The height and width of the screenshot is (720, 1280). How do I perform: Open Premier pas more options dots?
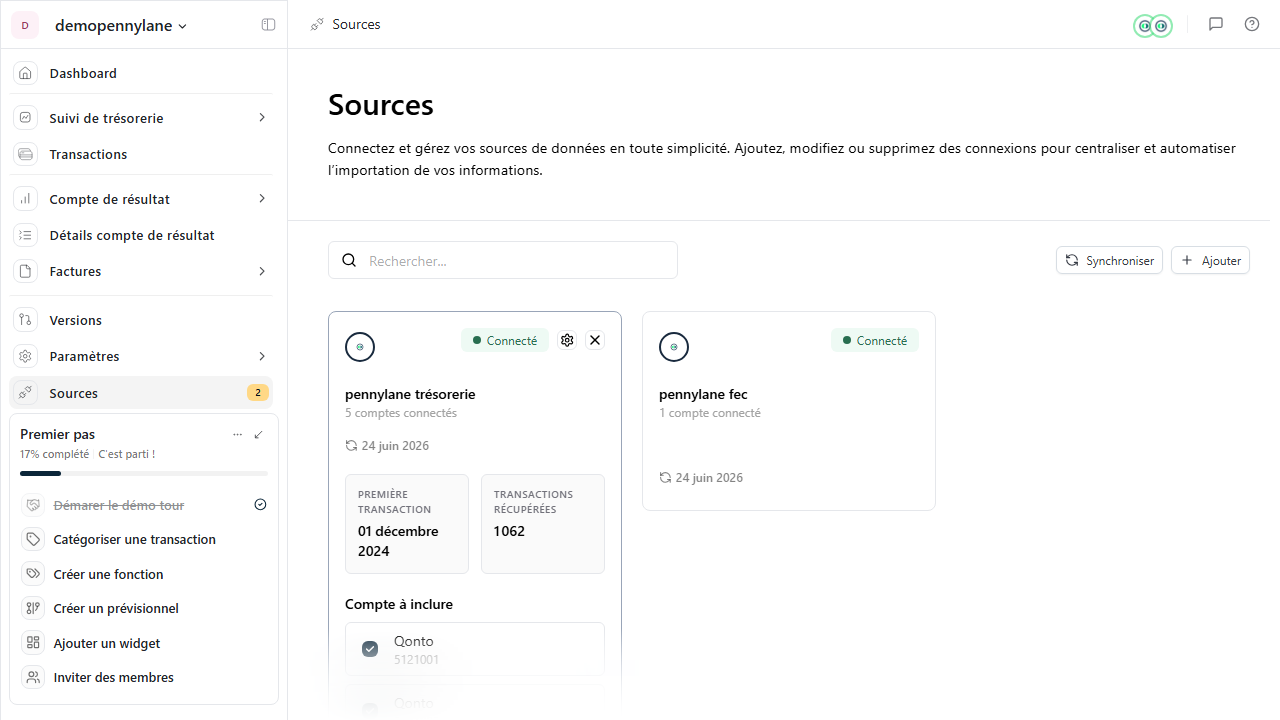tap(237, 435)
